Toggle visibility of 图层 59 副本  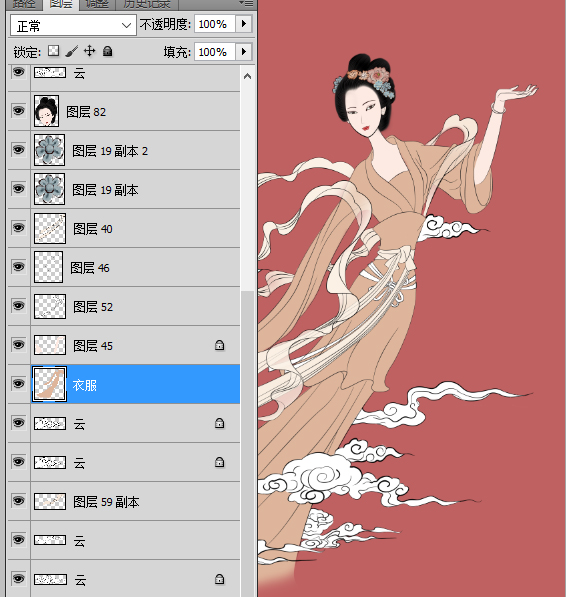pos(18,501)
